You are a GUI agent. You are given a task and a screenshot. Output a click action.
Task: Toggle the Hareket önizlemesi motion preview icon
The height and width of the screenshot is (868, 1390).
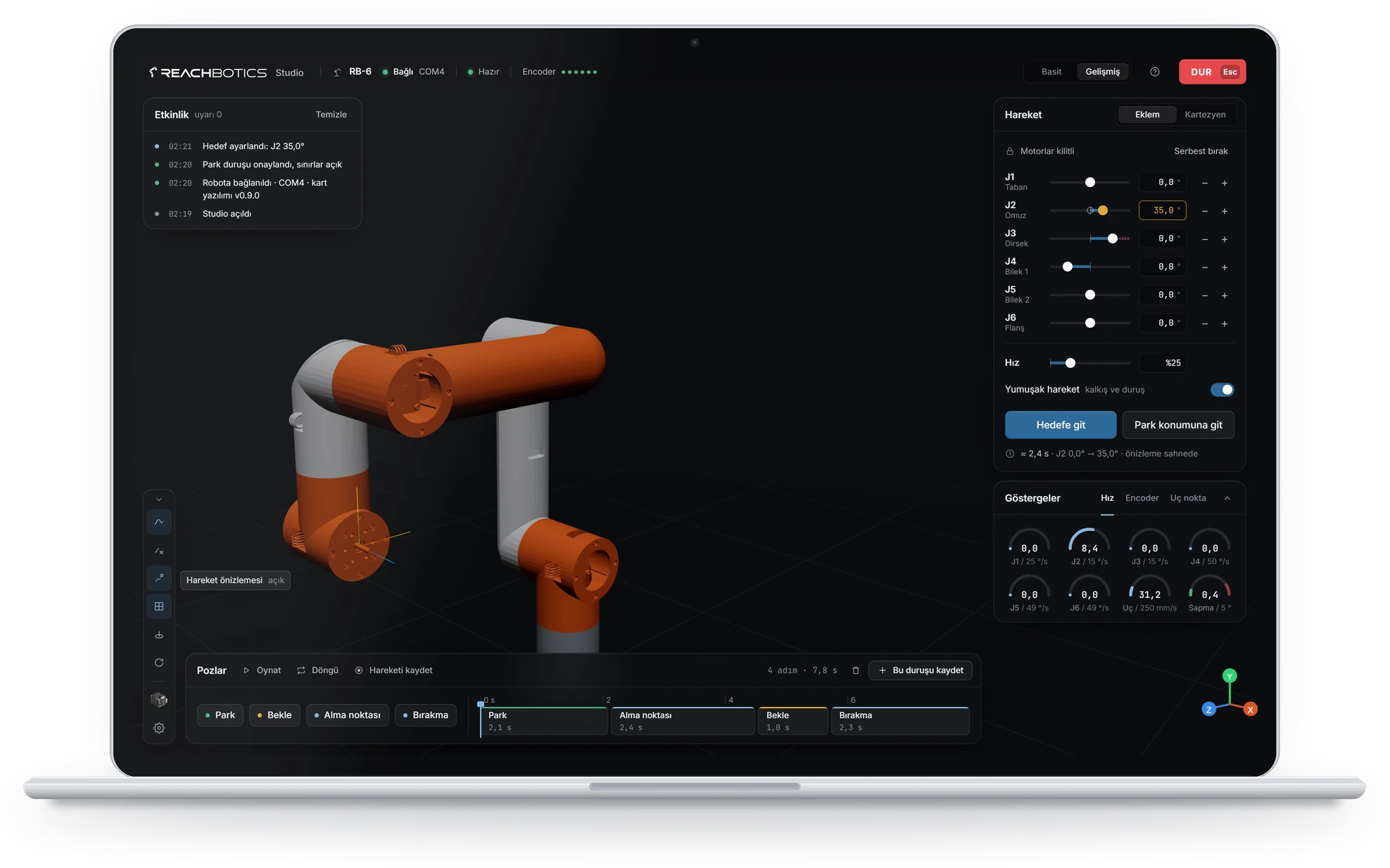(159, 578)
